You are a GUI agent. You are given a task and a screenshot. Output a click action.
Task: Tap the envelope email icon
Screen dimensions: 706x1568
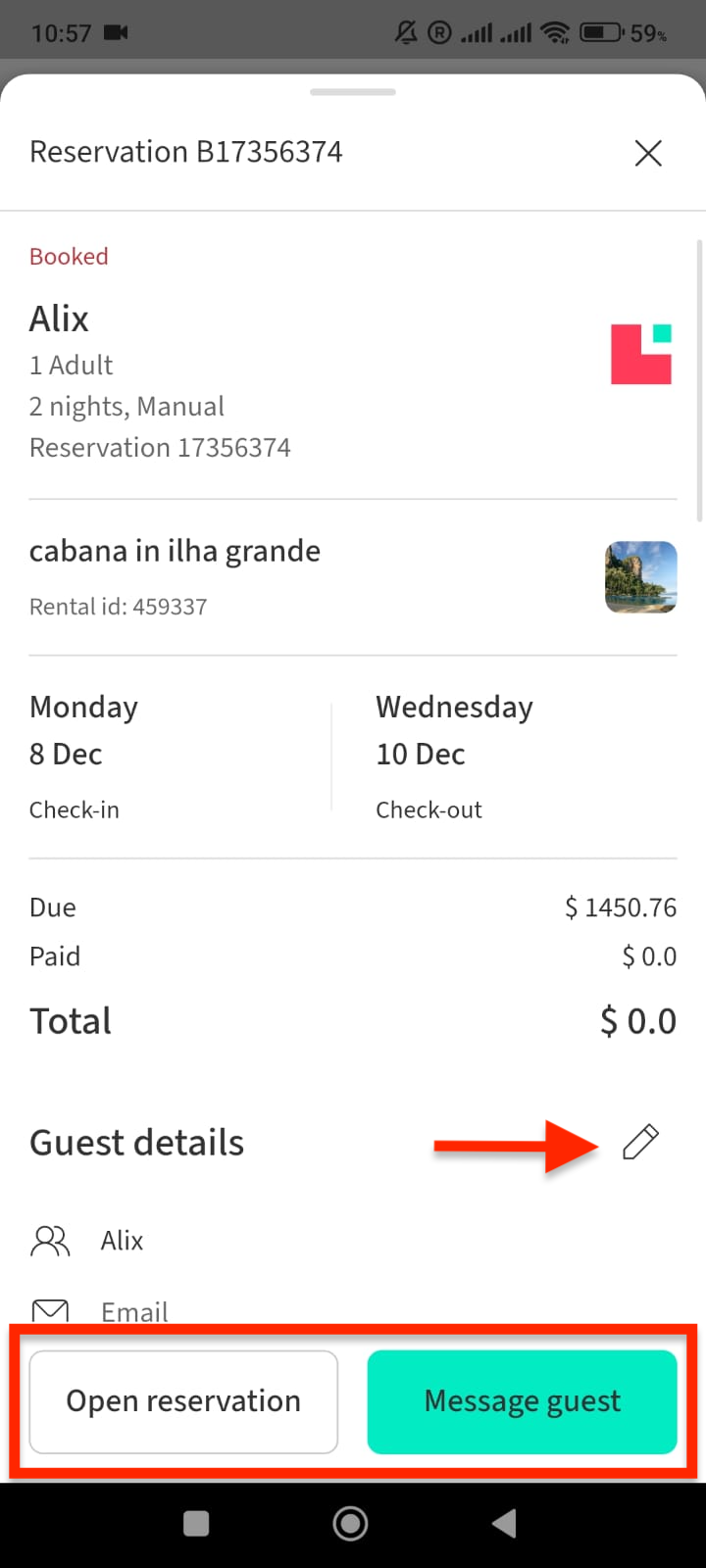[50, 1309]
